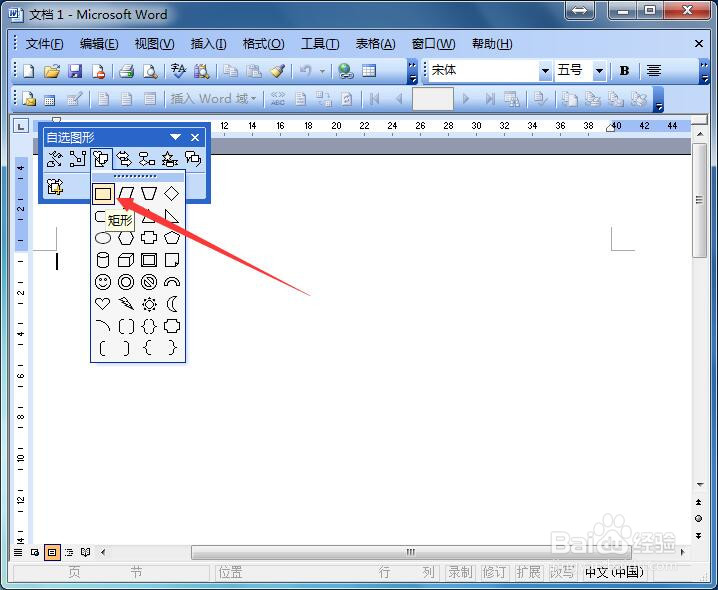The height and width of the screenshot is (590, 718).
Task: Open AutoShapes toolbar options dropdown arrow
Action: tap(175, 137)
